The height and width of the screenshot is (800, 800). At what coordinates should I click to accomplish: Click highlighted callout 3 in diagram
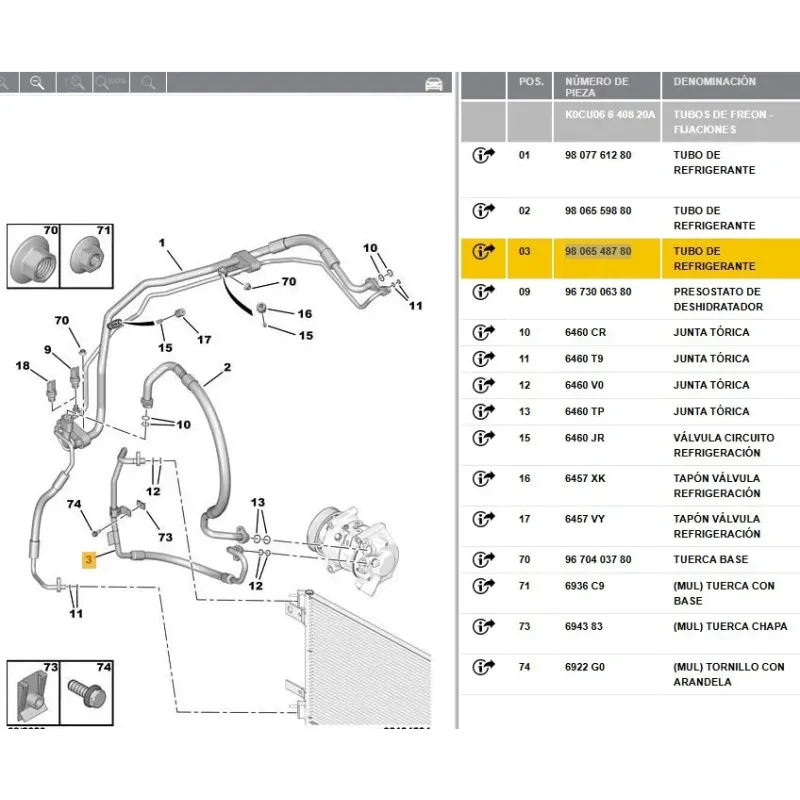tap(89, 561)
